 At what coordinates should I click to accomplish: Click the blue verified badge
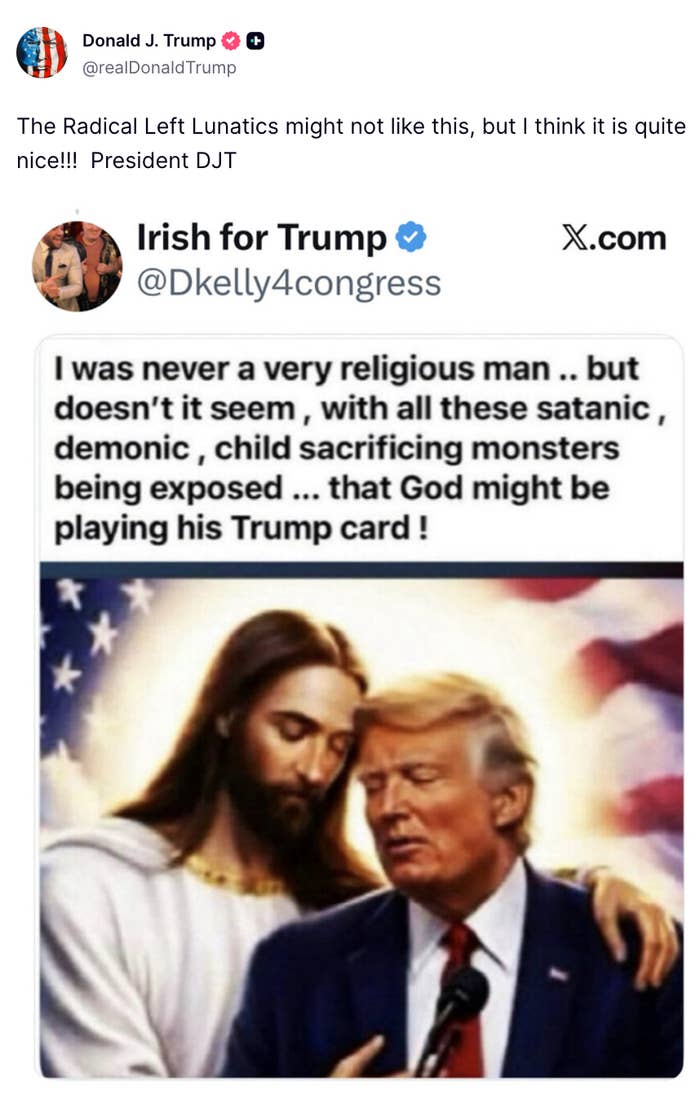(x=411, y=237)
